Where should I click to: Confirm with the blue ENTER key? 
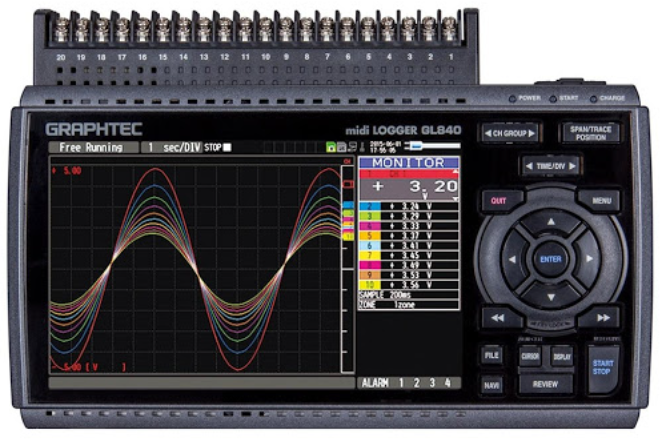(551, 259)
